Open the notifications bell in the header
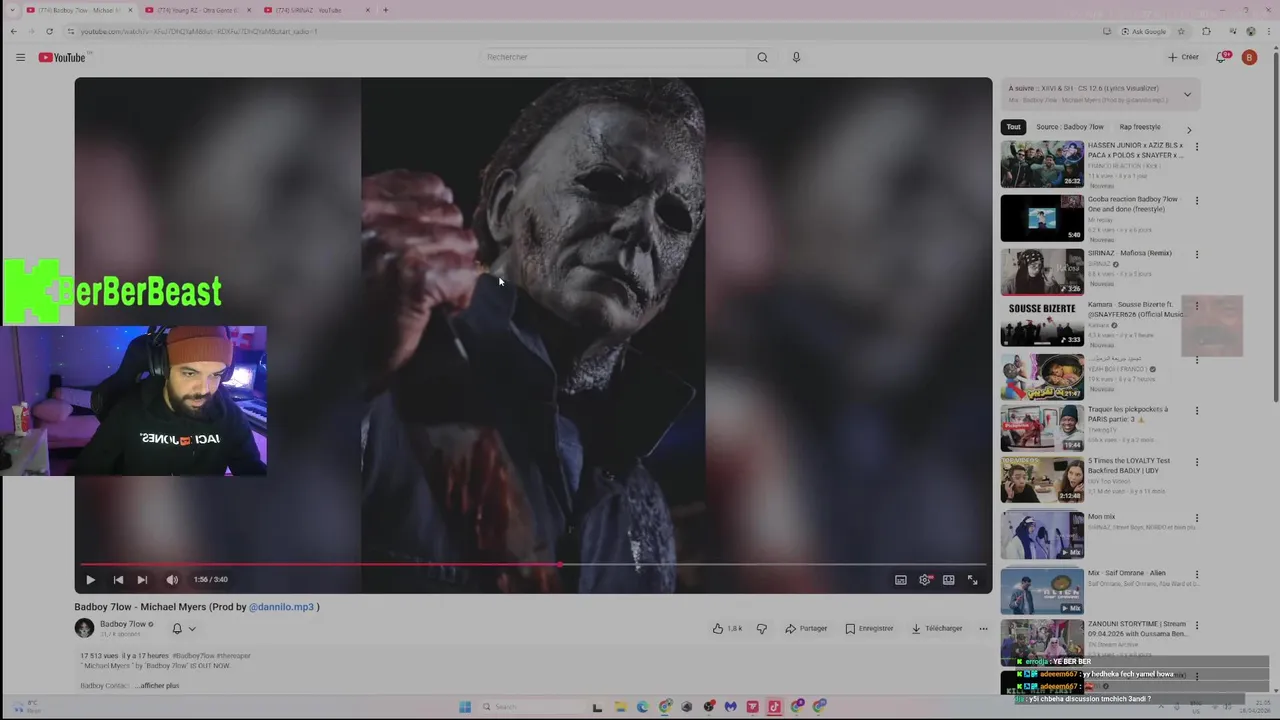 (x=1221, y=57)
